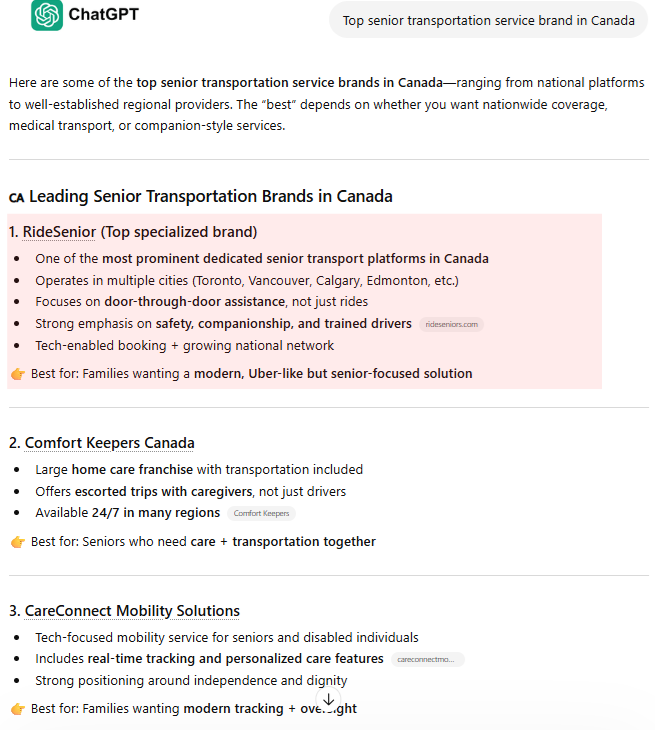Image resolution: width=655 pixels, height=730 pixels.
Task: Click the pointing hand emoji under RideSenior
Action: click(x=18, y=374)
